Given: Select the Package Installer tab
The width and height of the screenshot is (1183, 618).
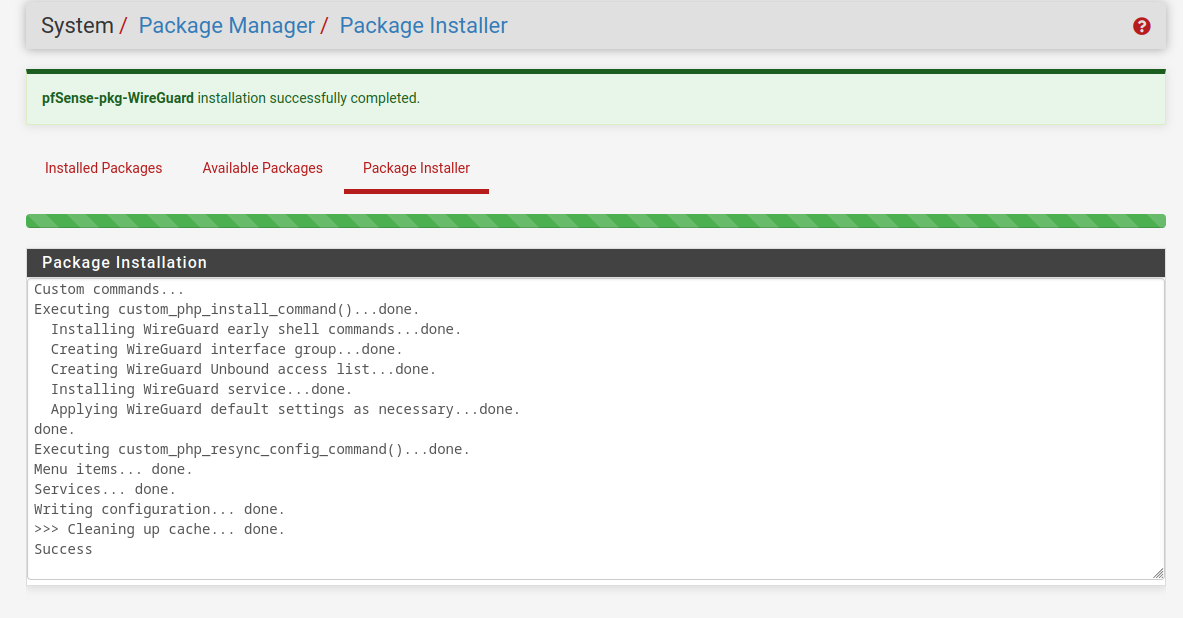Looking at the screenshot, I should (x=416, y=168).
